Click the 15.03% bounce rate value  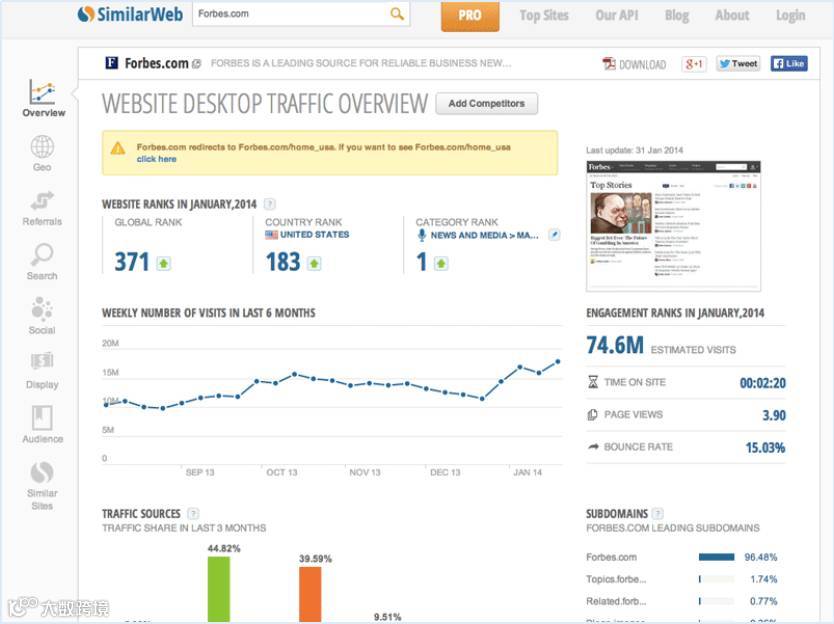(765, 447)
